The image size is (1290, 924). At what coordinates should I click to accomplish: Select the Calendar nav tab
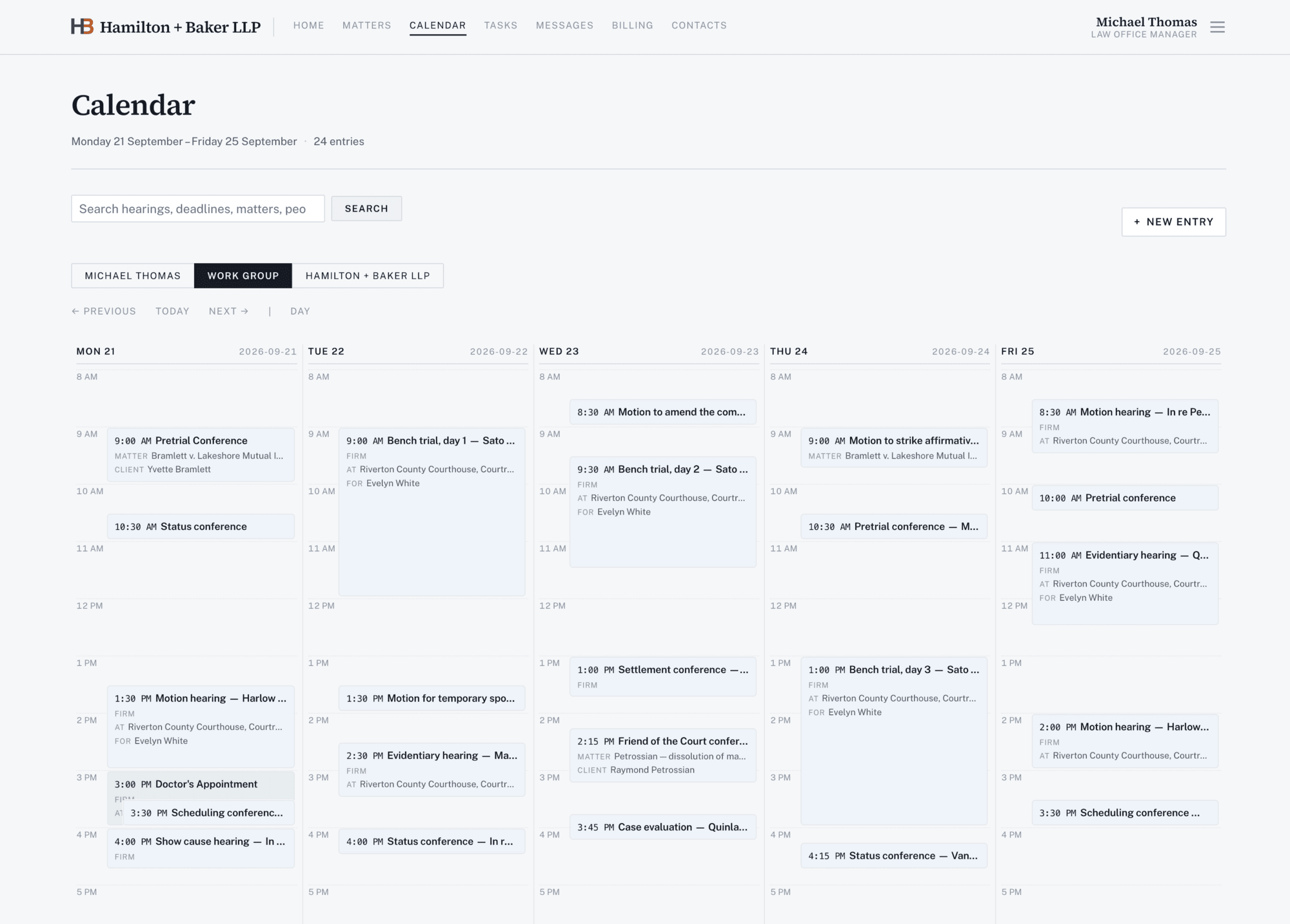[437, 25]
